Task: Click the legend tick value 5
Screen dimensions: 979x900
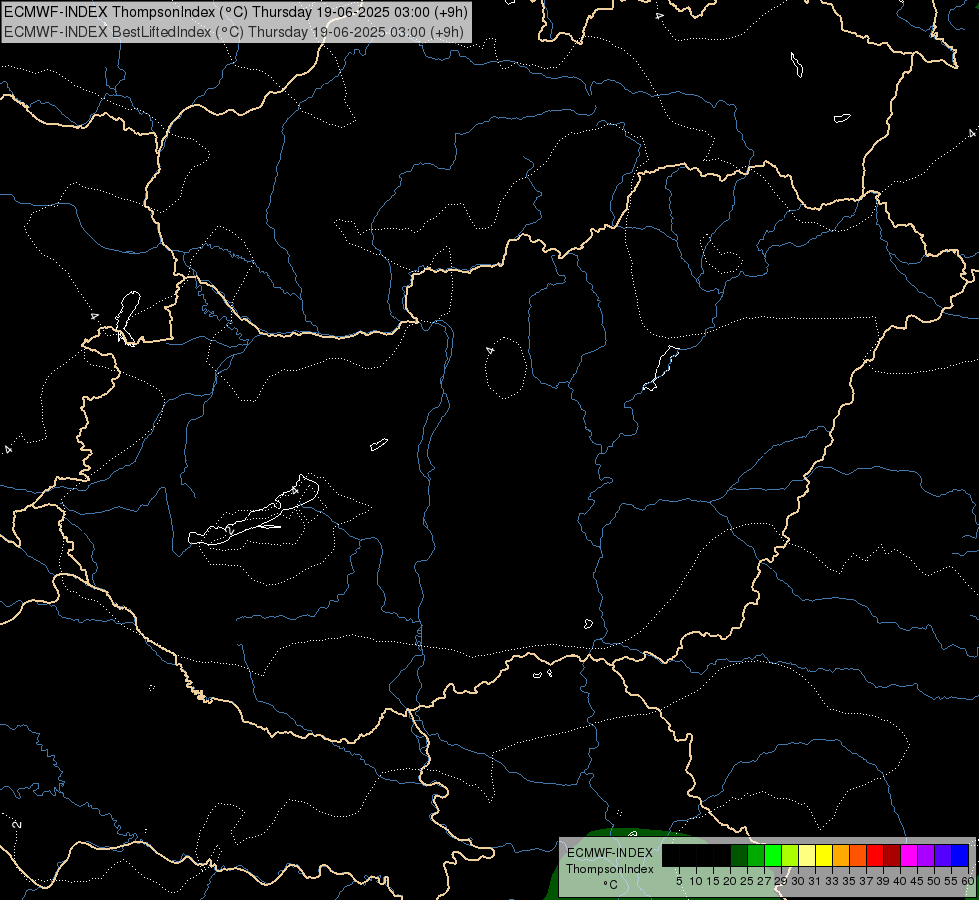Action: point(679,881)
